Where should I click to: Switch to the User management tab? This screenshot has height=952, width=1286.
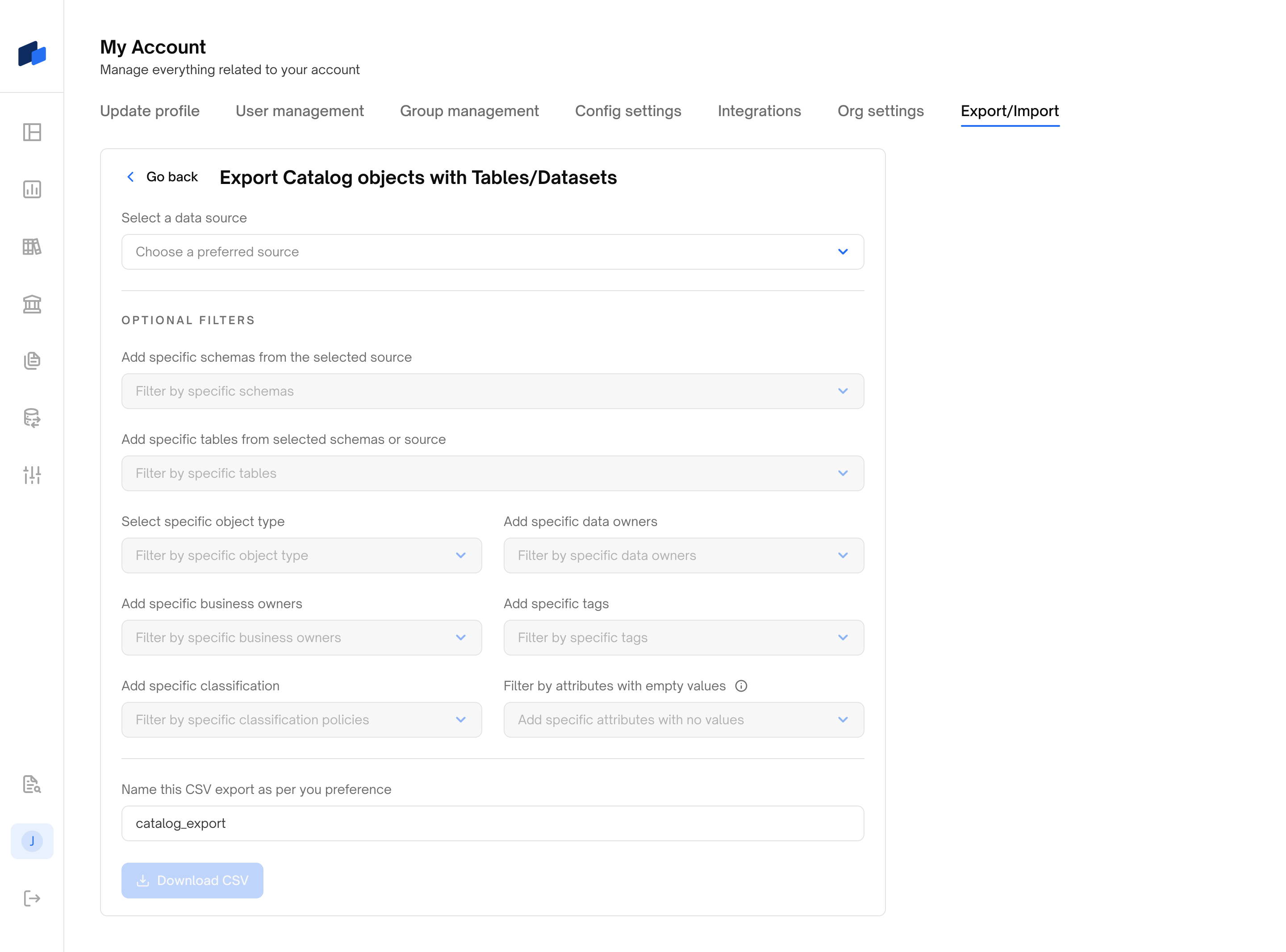(300, 111)
